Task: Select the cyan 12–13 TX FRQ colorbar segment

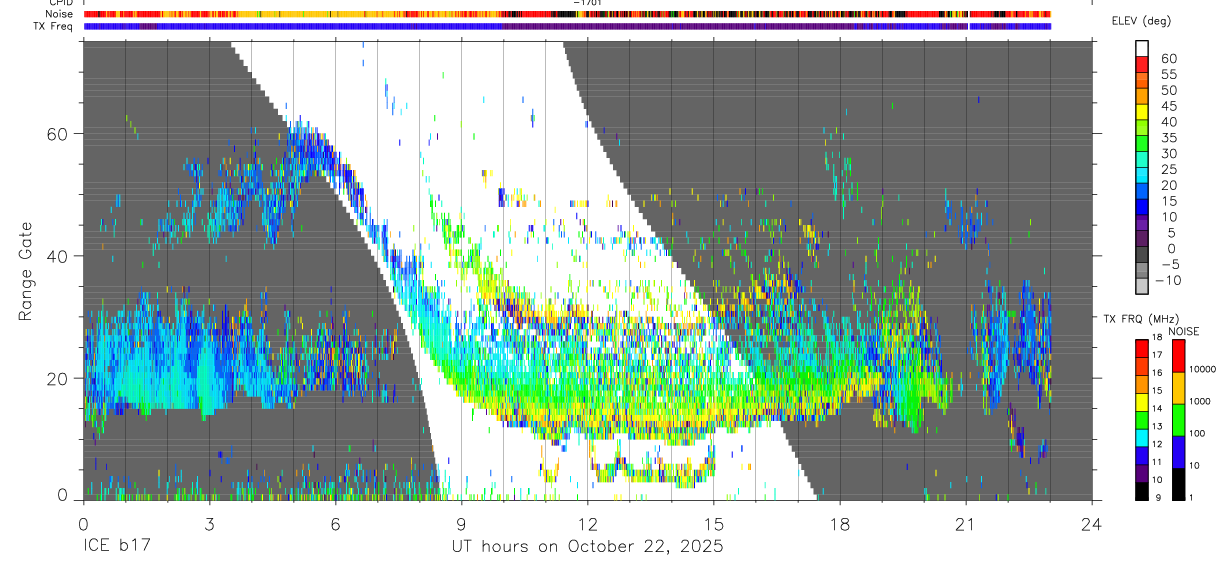Action: pyautogui.click(x=1142, y=438)
